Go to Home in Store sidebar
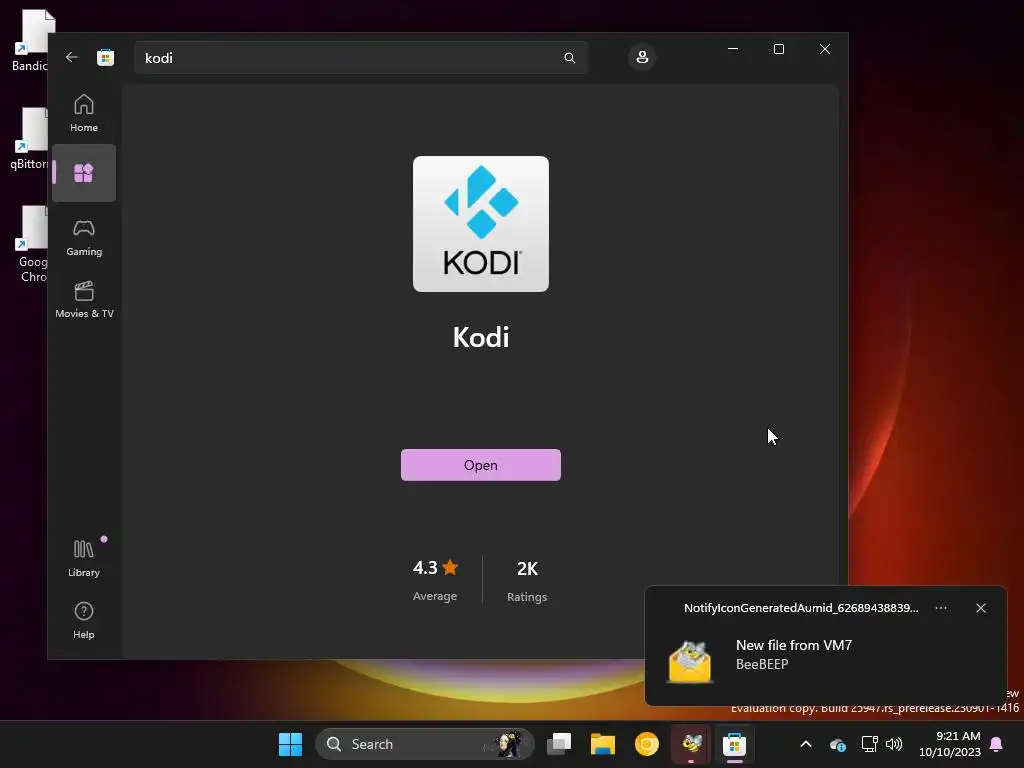Viewport: 1024px width, 768px height. pyautogui.click(x=84, y=113)
